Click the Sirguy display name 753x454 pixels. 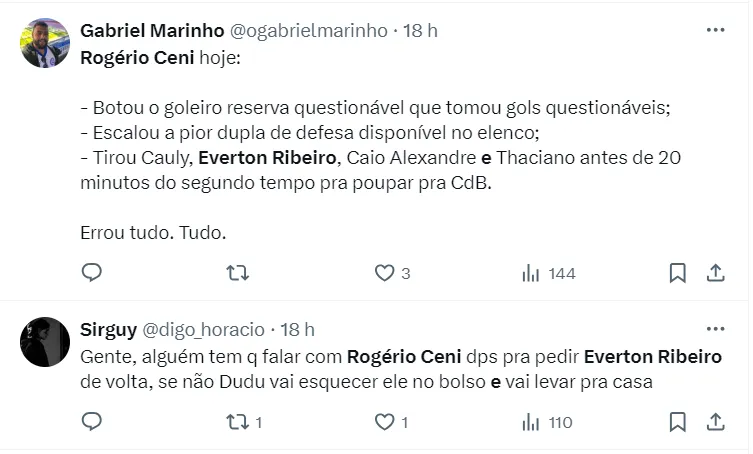coord(108,328)
